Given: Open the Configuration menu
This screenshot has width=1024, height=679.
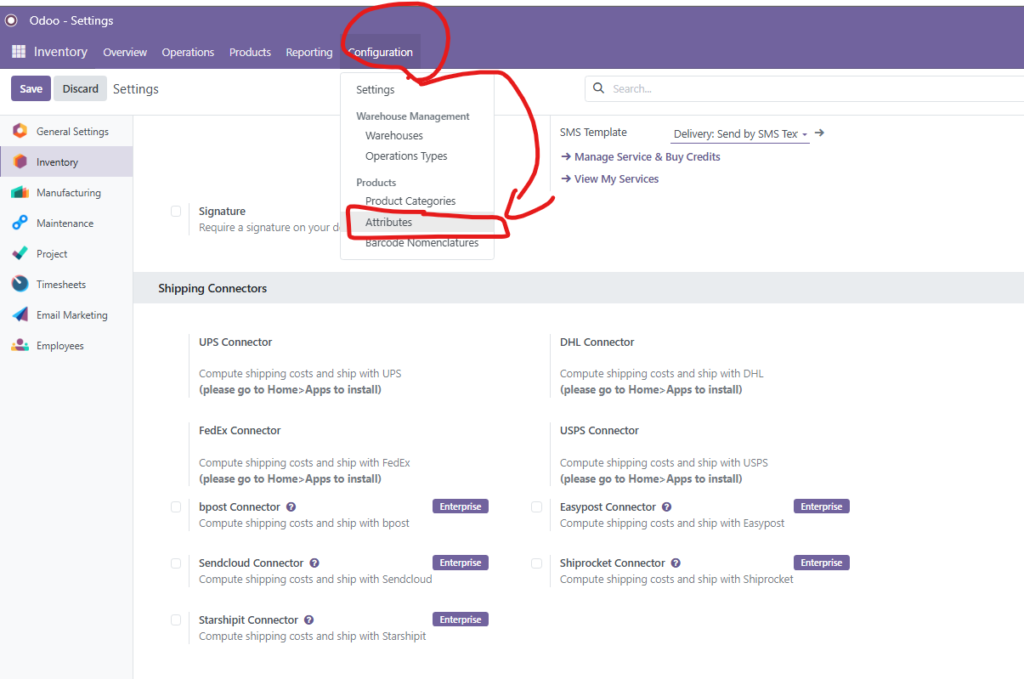Looking at the screenshot, I should pyautogui.click(x=380, y=52).
